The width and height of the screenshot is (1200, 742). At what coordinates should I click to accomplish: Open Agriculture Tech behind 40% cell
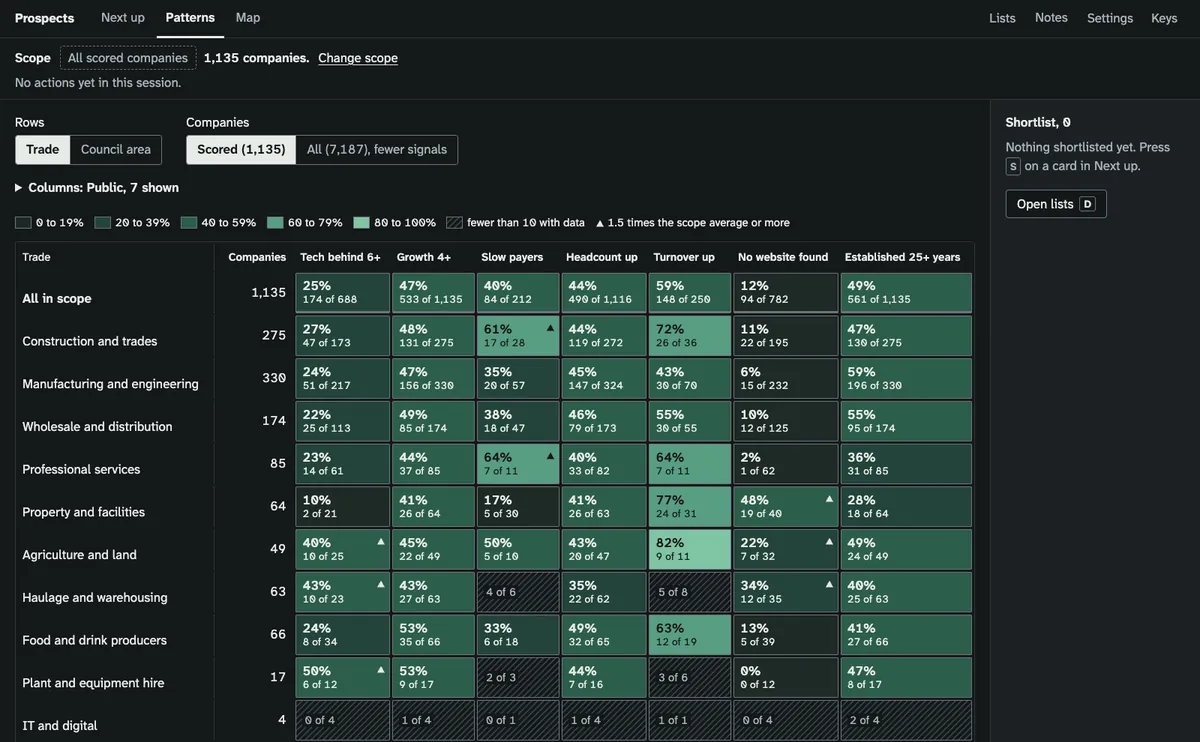pyautogui.click(x=342, y=549)
